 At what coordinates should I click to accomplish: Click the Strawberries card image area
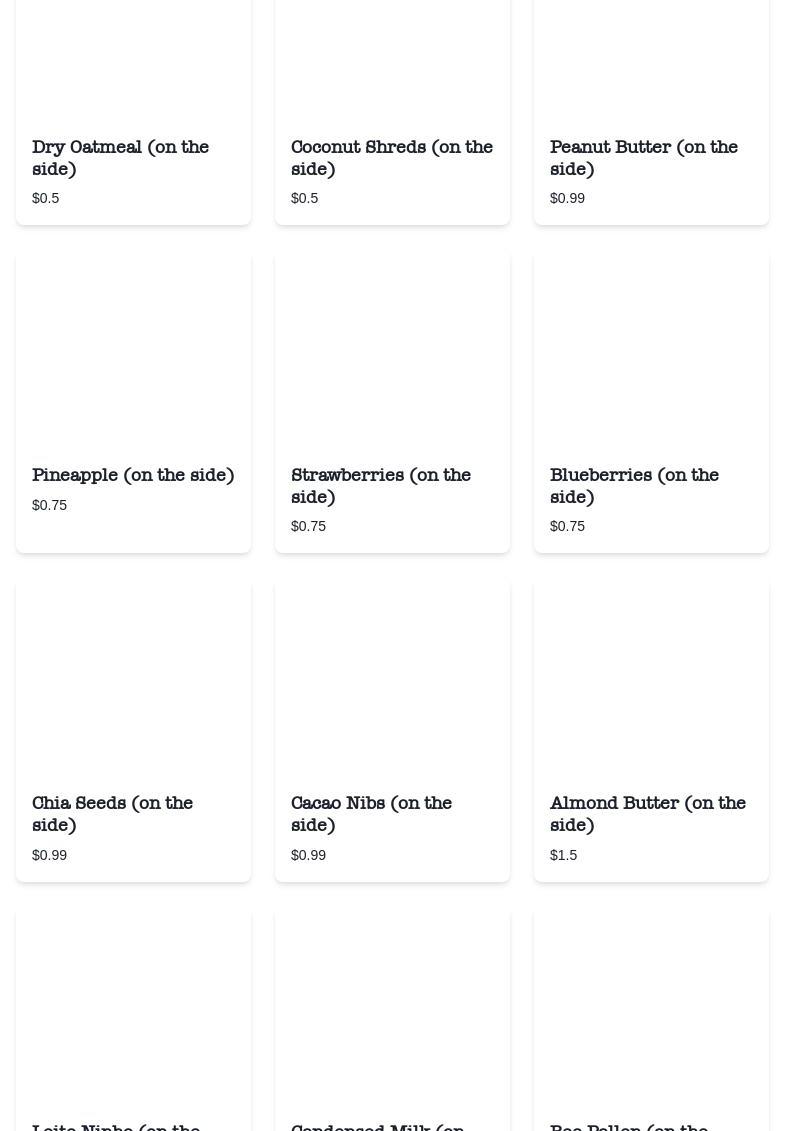[x=392, y=350]
